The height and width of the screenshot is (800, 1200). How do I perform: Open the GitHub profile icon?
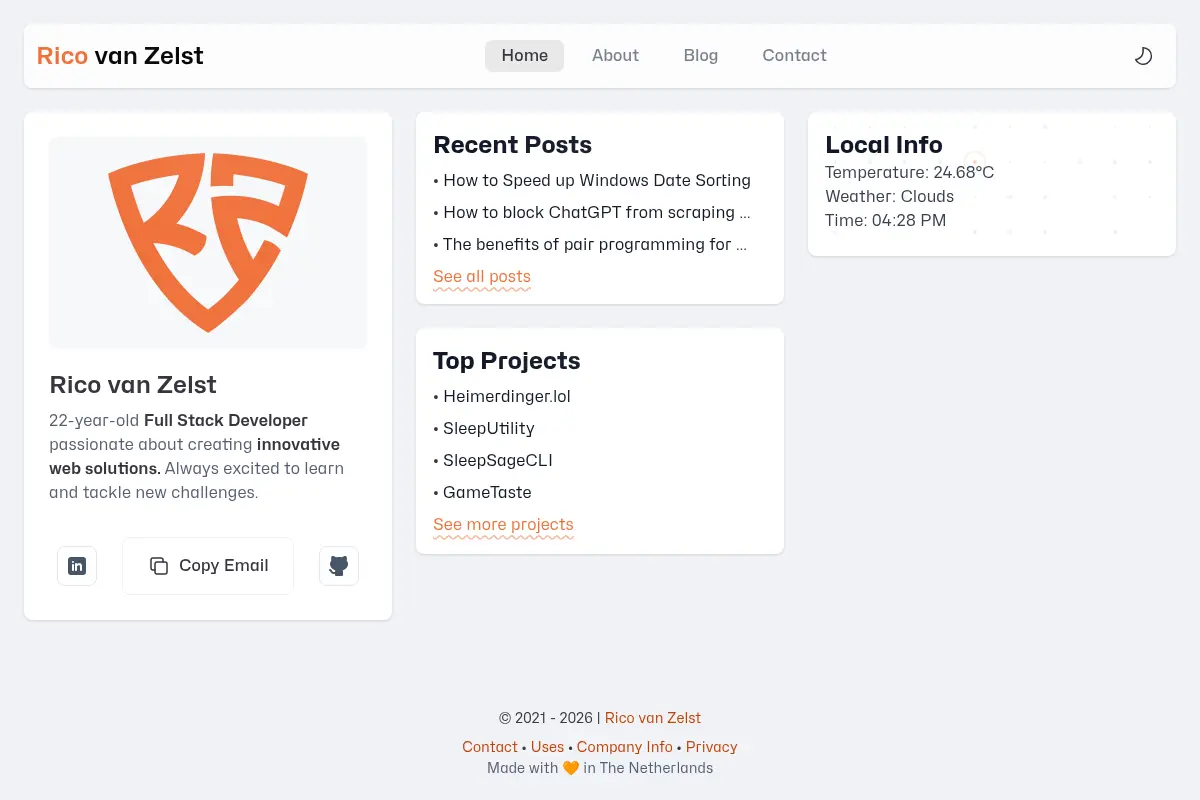(x=339, y=566)
